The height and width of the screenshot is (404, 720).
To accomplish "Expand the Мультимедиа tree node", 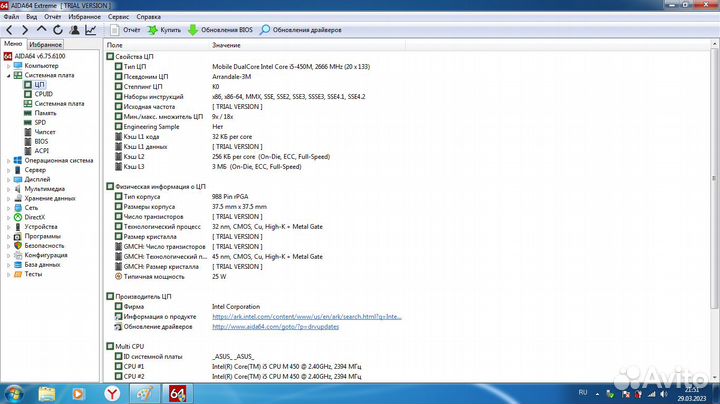I will [x=9, y=189].
